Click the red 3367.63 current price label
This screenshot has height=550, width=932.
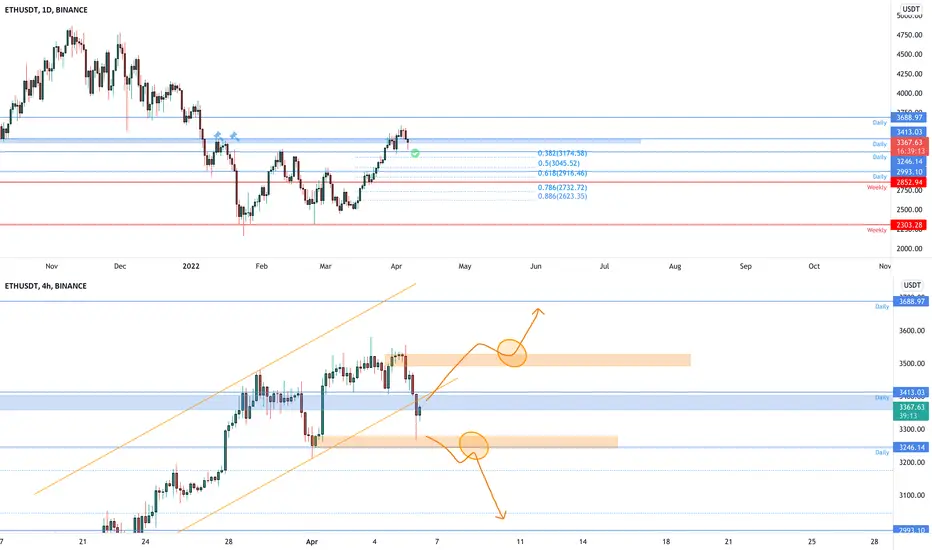click(x=910, y=147)
